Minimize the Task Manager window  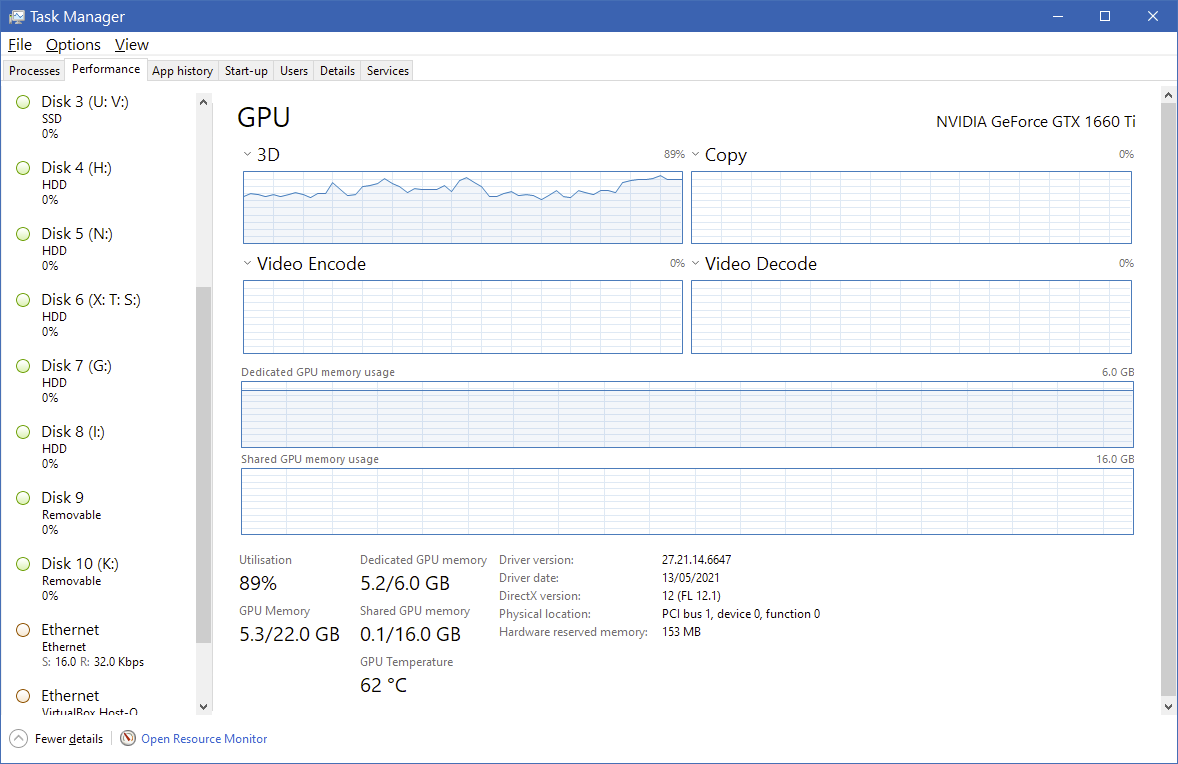point(1058,16)
